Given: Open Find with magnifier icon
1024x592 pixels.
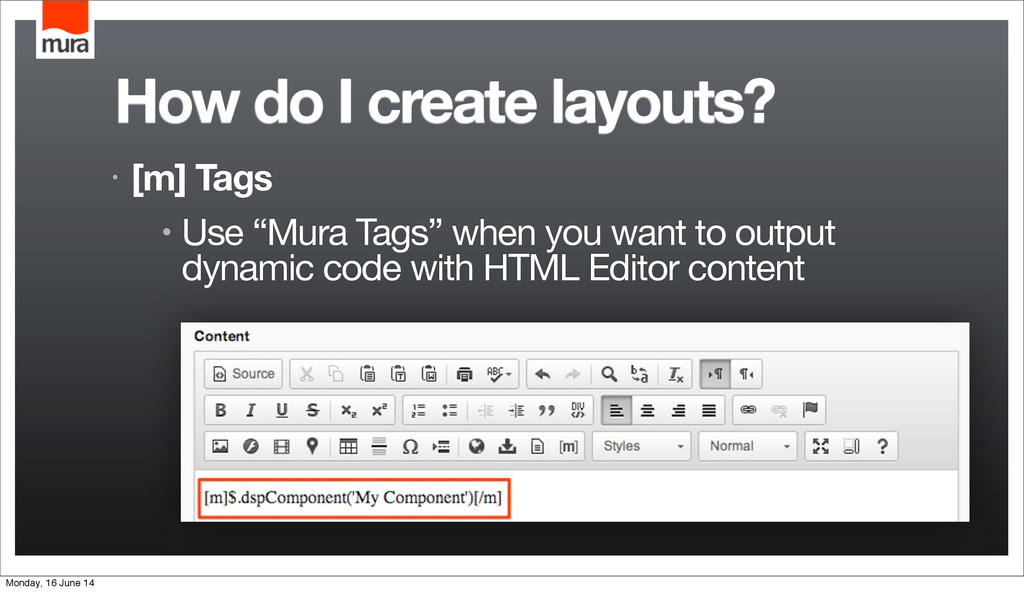Looking at the screenshot, I should coord(609,374).
